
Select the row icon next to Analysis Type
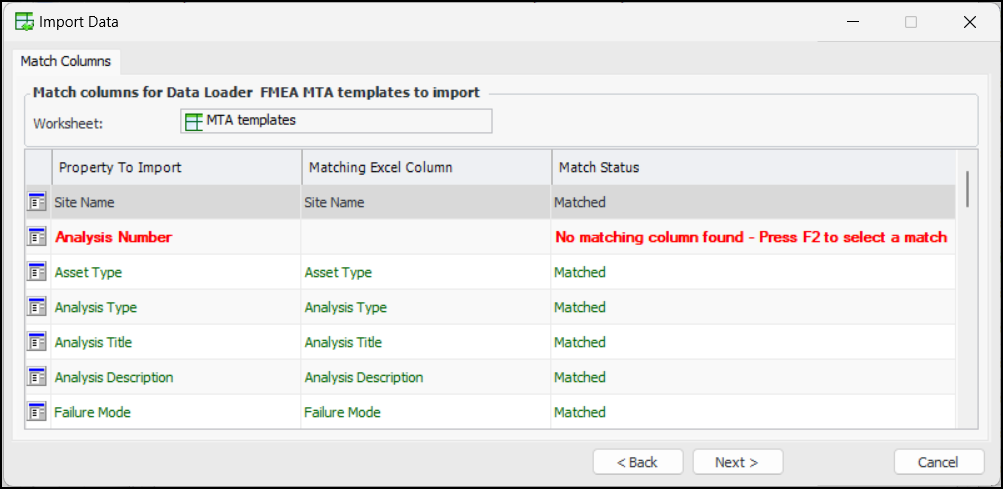37,307
